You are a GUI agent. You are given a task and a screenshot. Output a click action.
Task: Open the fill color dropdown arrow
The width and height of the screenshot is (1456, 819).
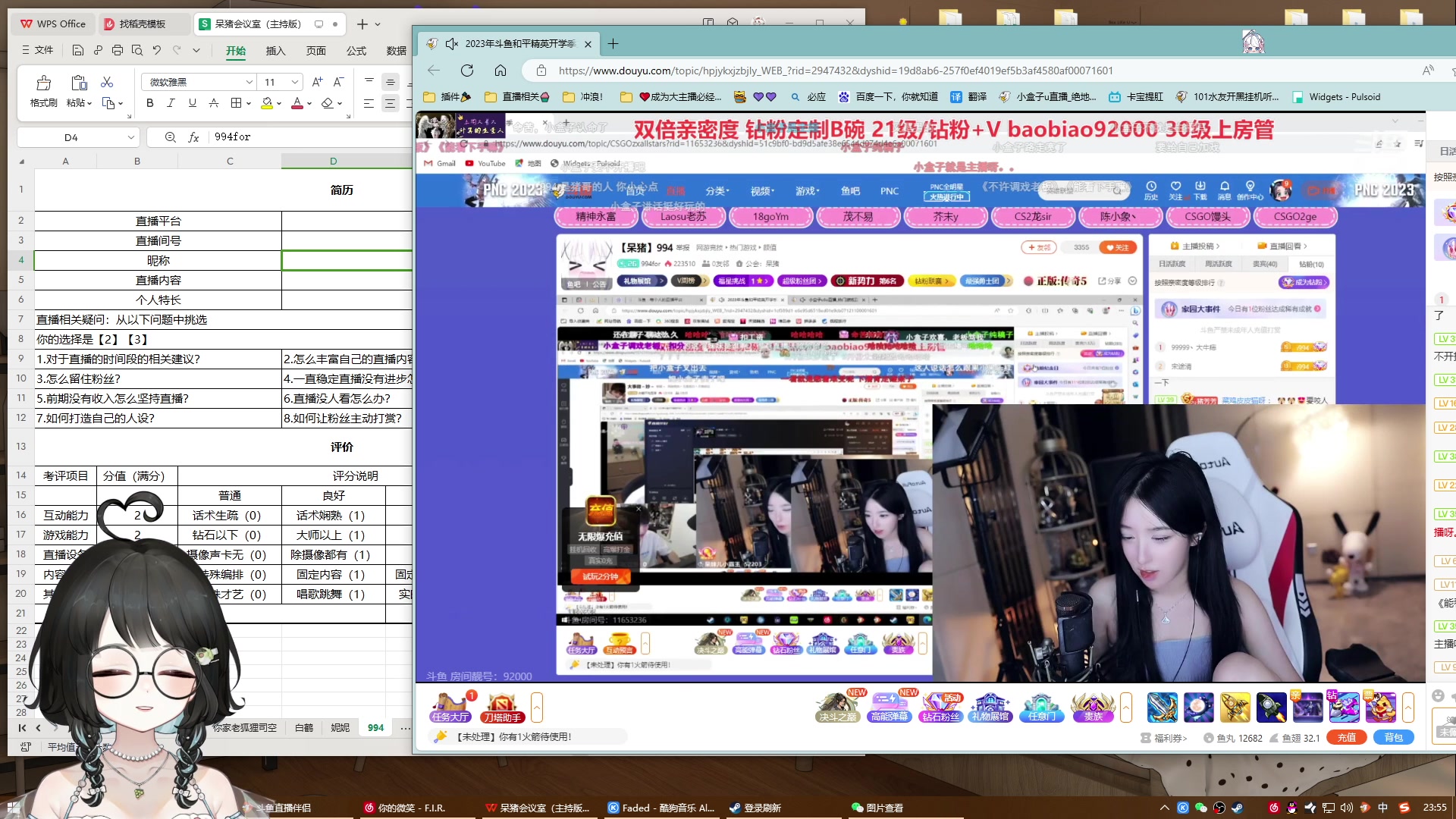pyautogui.click(x=278, y=103)
